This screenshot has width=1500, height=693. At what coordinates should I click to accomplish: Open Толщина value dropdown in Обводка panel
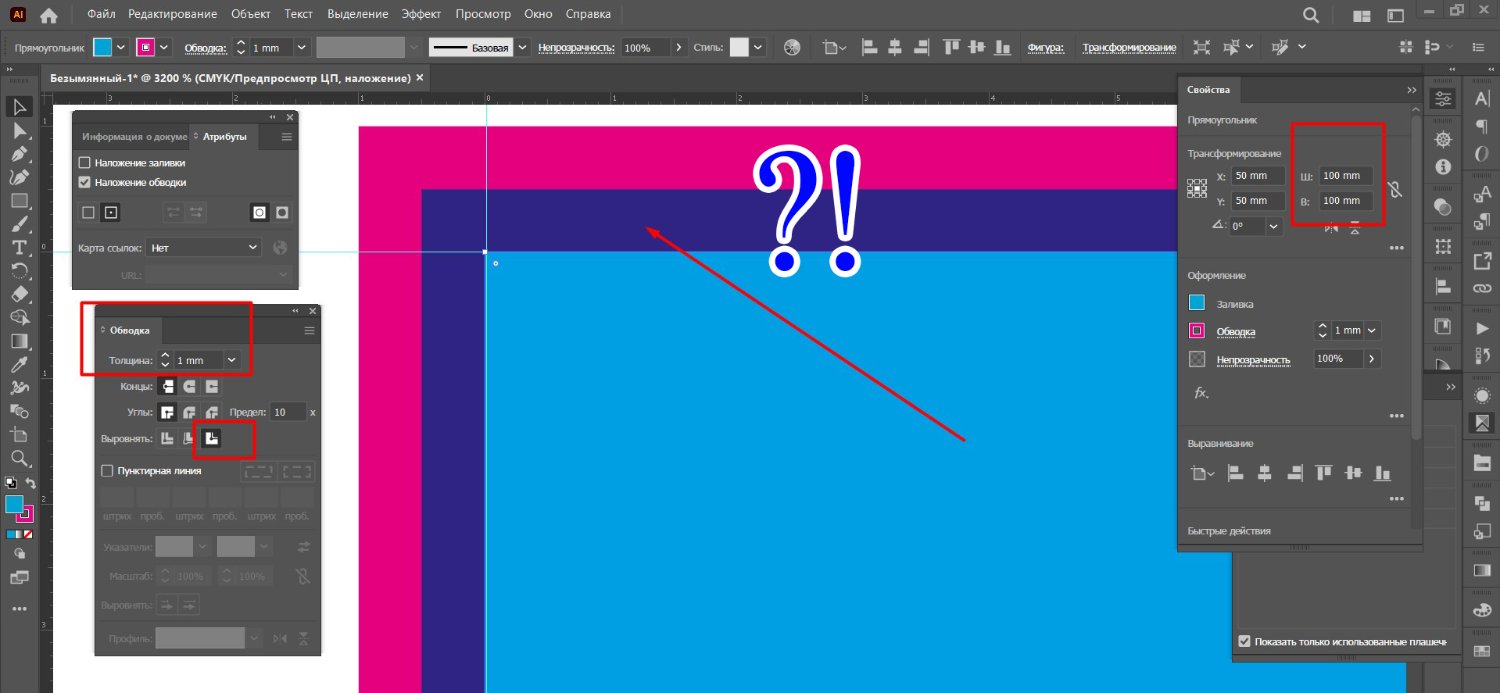click(232, 360)
